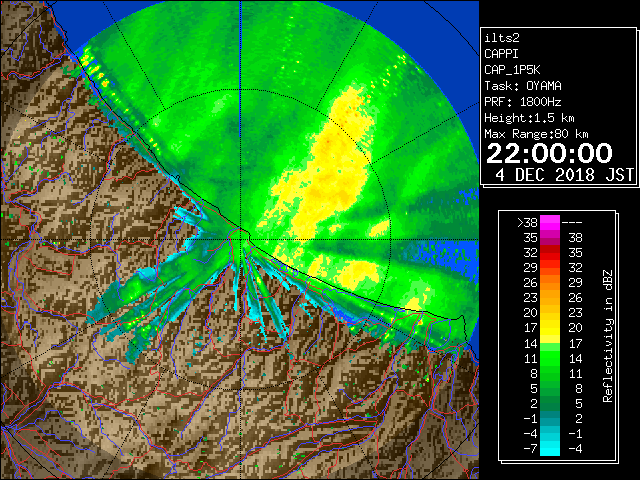Click the large "22:00:00" timestamp
The height and width of the screenshot is (480, 640).
point(549,153)
